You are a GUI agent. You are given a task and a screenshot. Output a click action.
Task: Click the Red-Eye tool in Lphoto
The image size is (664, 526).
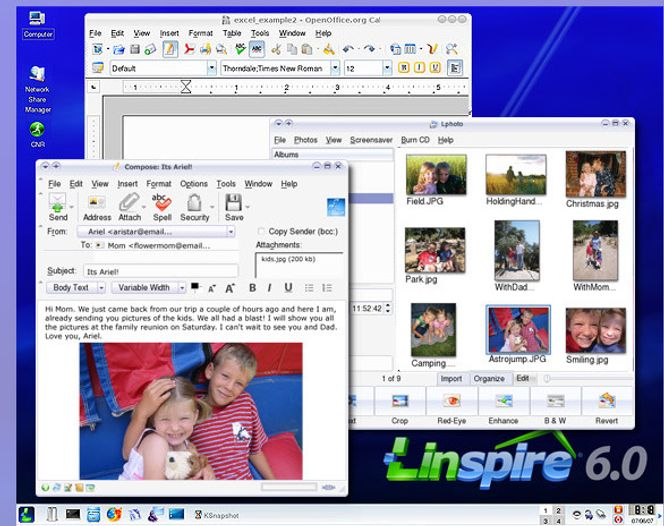(451, 401)
